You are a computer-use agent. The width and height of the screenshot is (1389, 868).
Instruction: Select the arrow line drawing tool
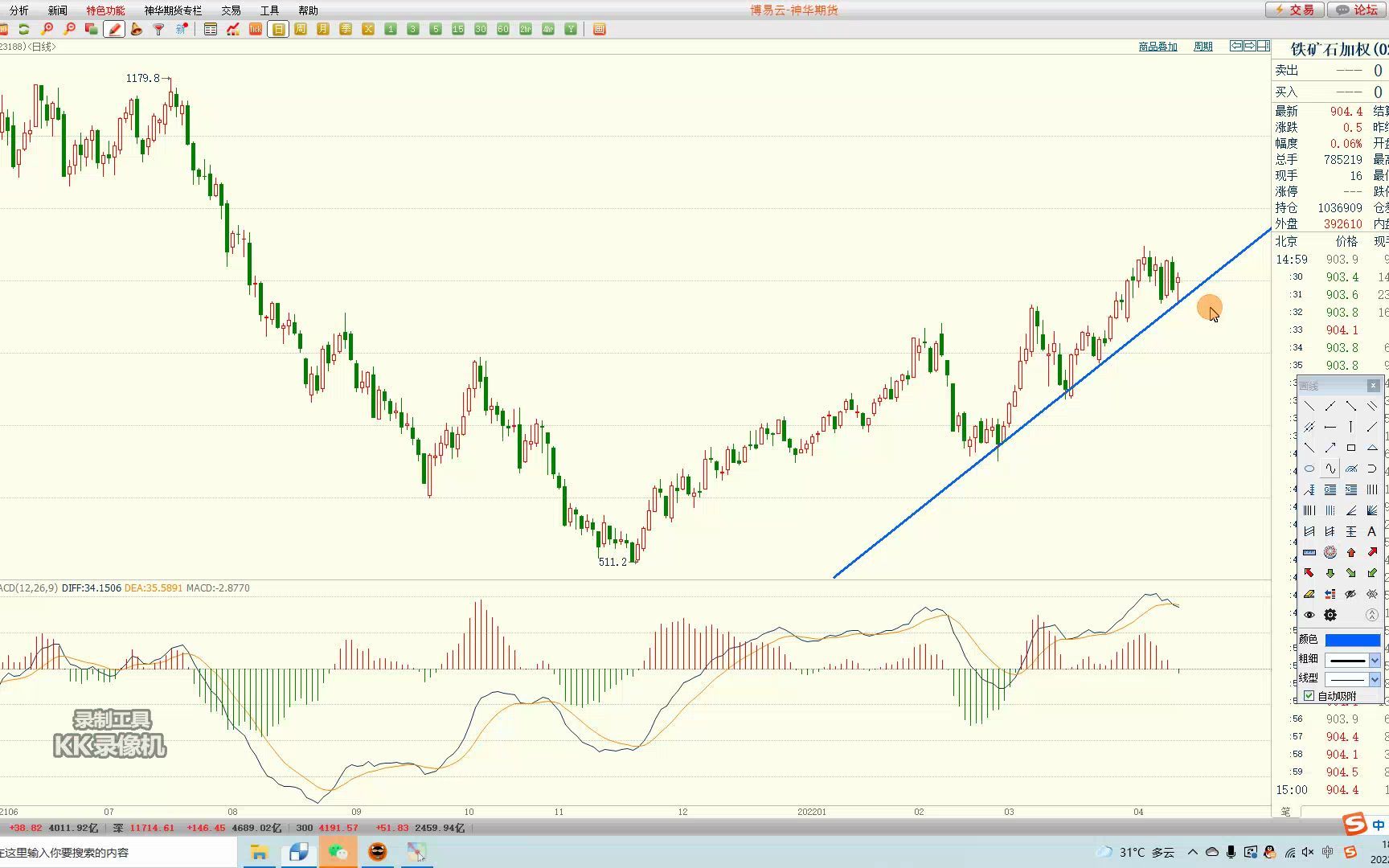[x=1330, y=448]
